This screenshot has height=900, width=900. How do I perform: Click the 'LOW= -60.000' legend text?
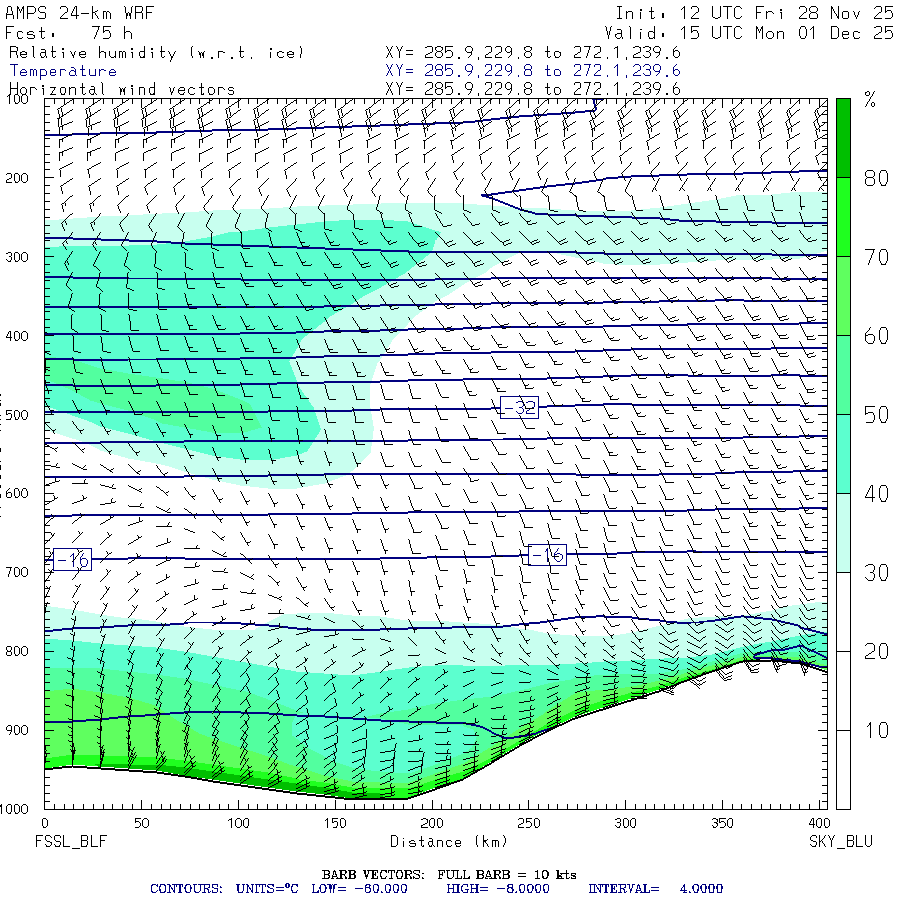pos(359,889)
